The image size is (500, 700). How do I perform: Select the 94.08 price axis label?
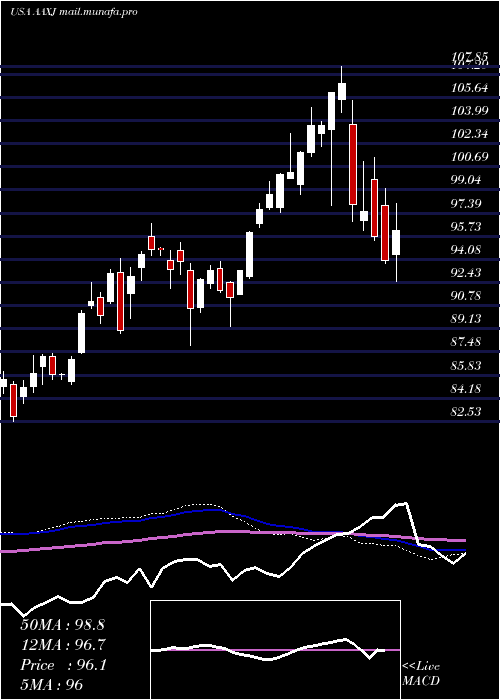[466, 250]
